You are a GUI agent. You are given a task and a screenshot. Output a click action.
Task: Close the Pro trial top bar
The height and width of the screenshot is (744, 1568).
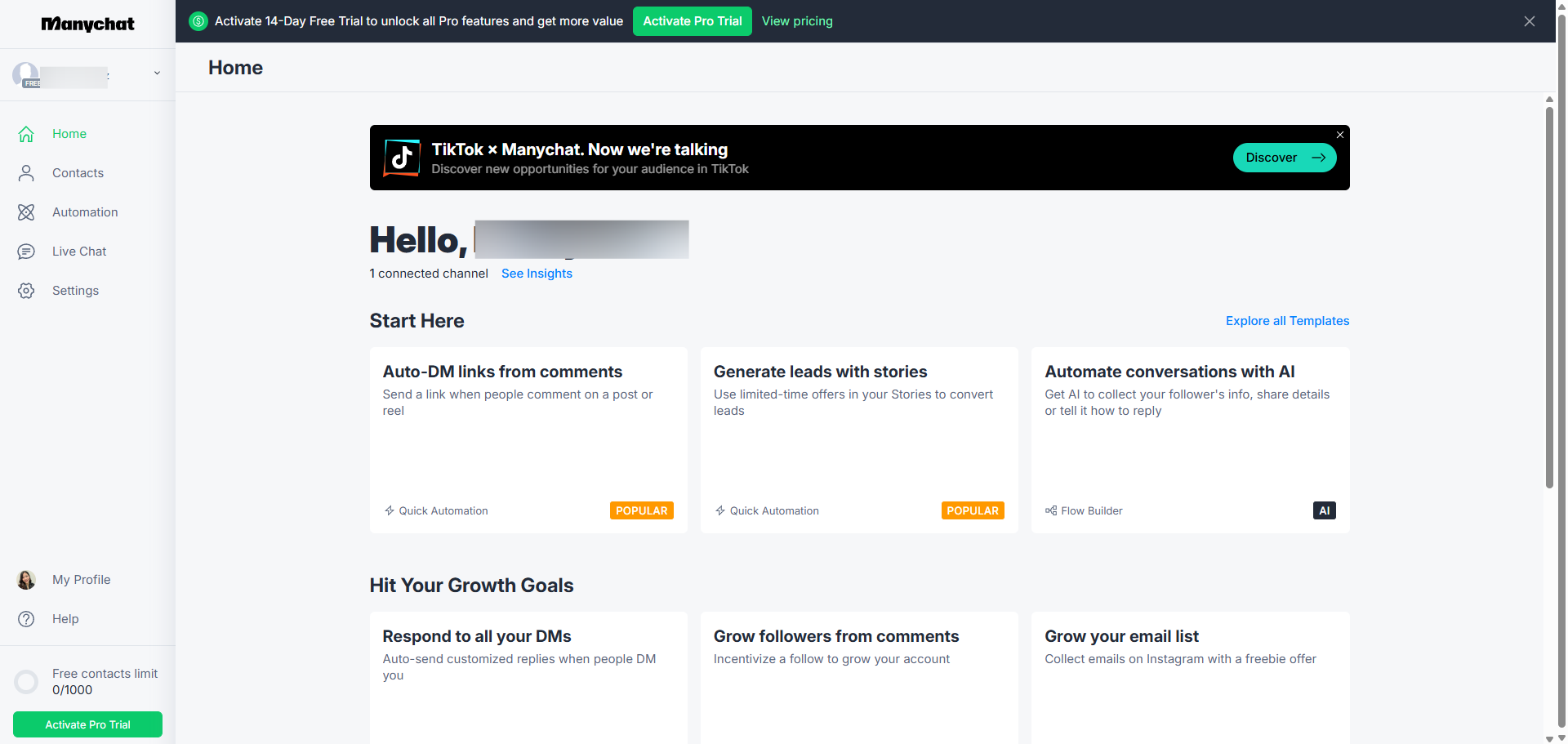pos(1530,21)
